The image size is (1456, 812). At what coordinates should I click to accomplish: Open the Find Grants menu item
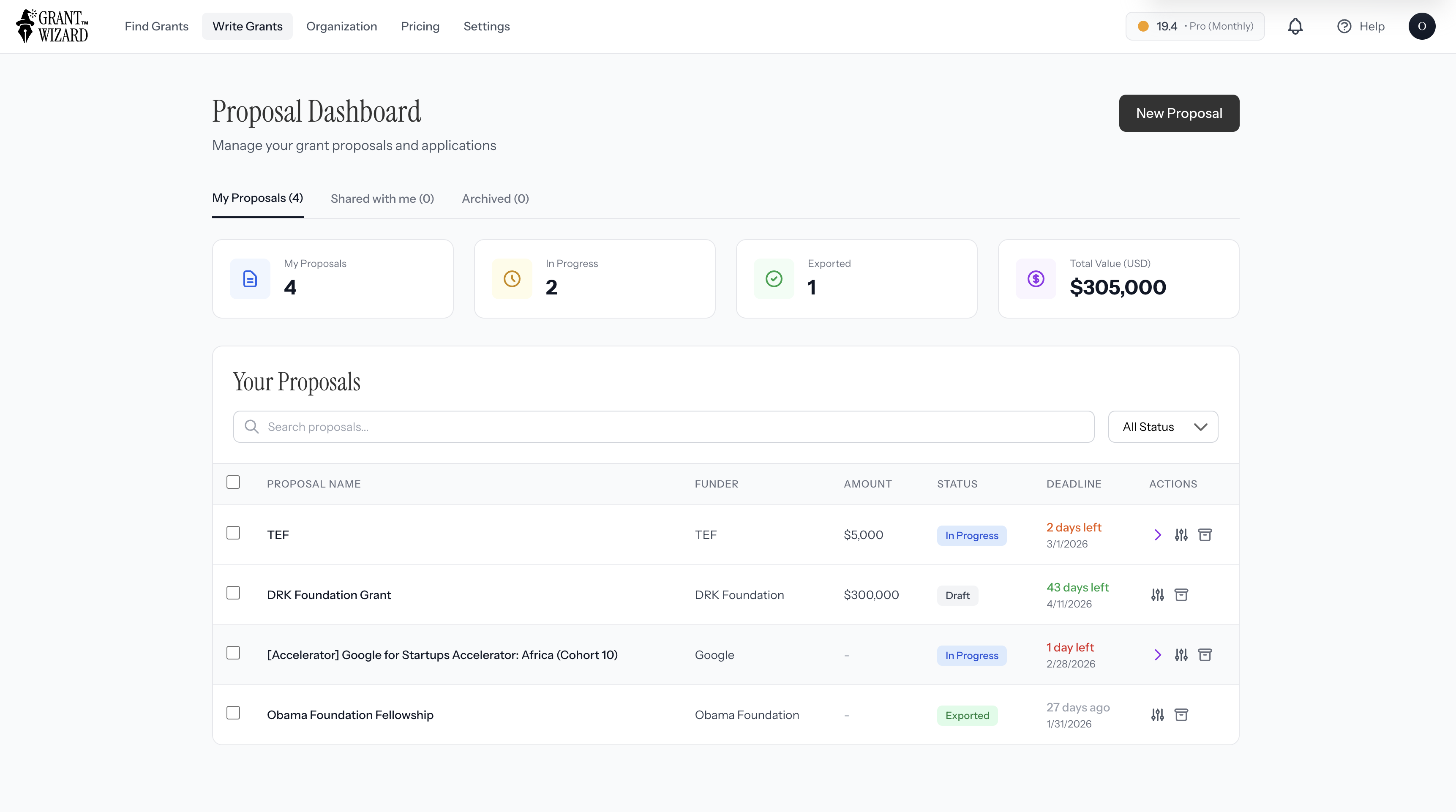pyautogui.click(x=157, y=26)
